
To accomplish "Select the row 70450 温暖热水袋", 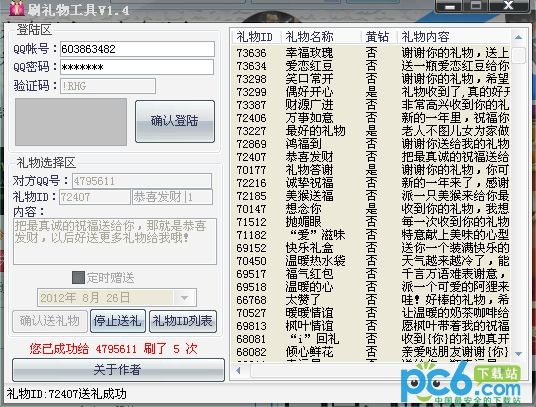I will (371, 261).
